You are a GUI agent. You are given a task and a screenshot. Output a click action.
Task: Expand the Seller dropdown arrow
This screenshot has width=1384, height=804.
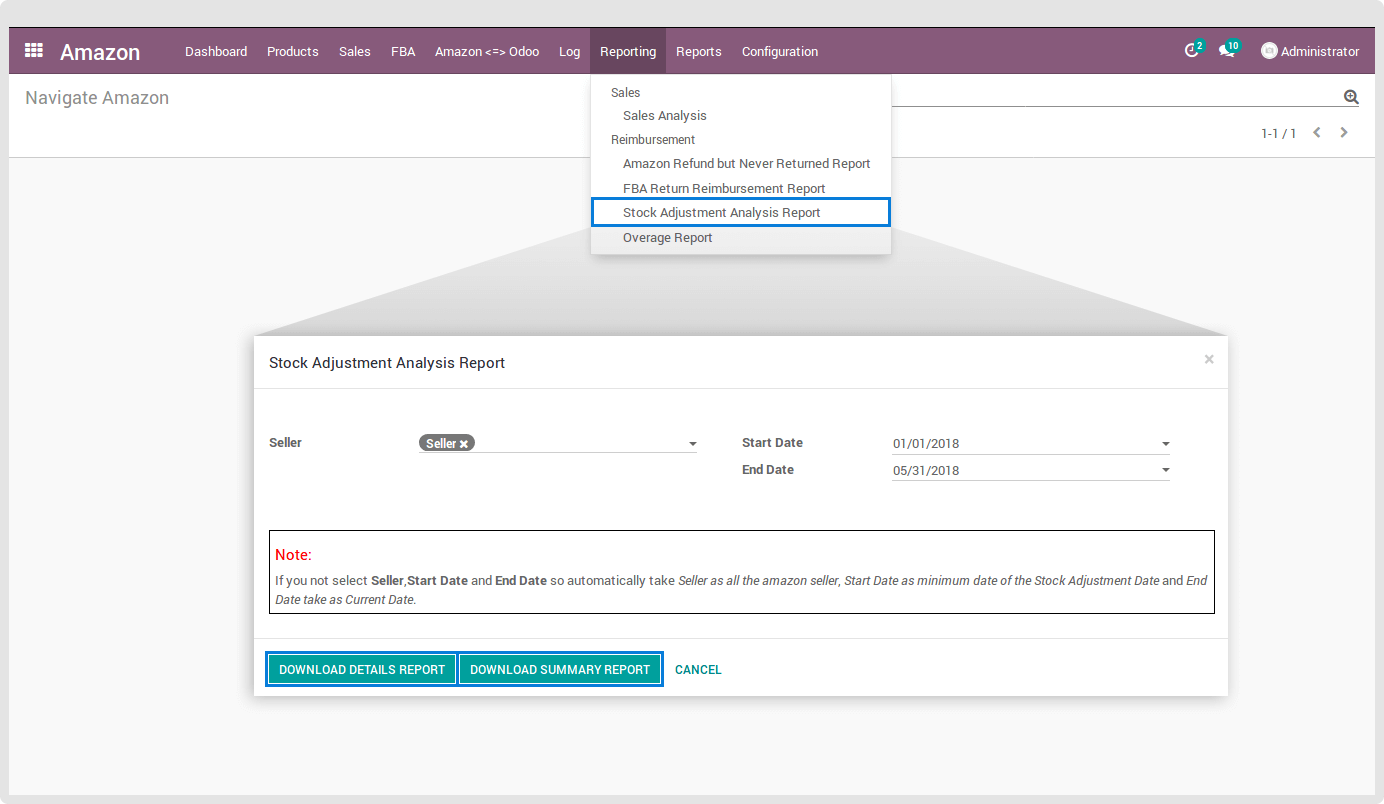click(692, 444)
